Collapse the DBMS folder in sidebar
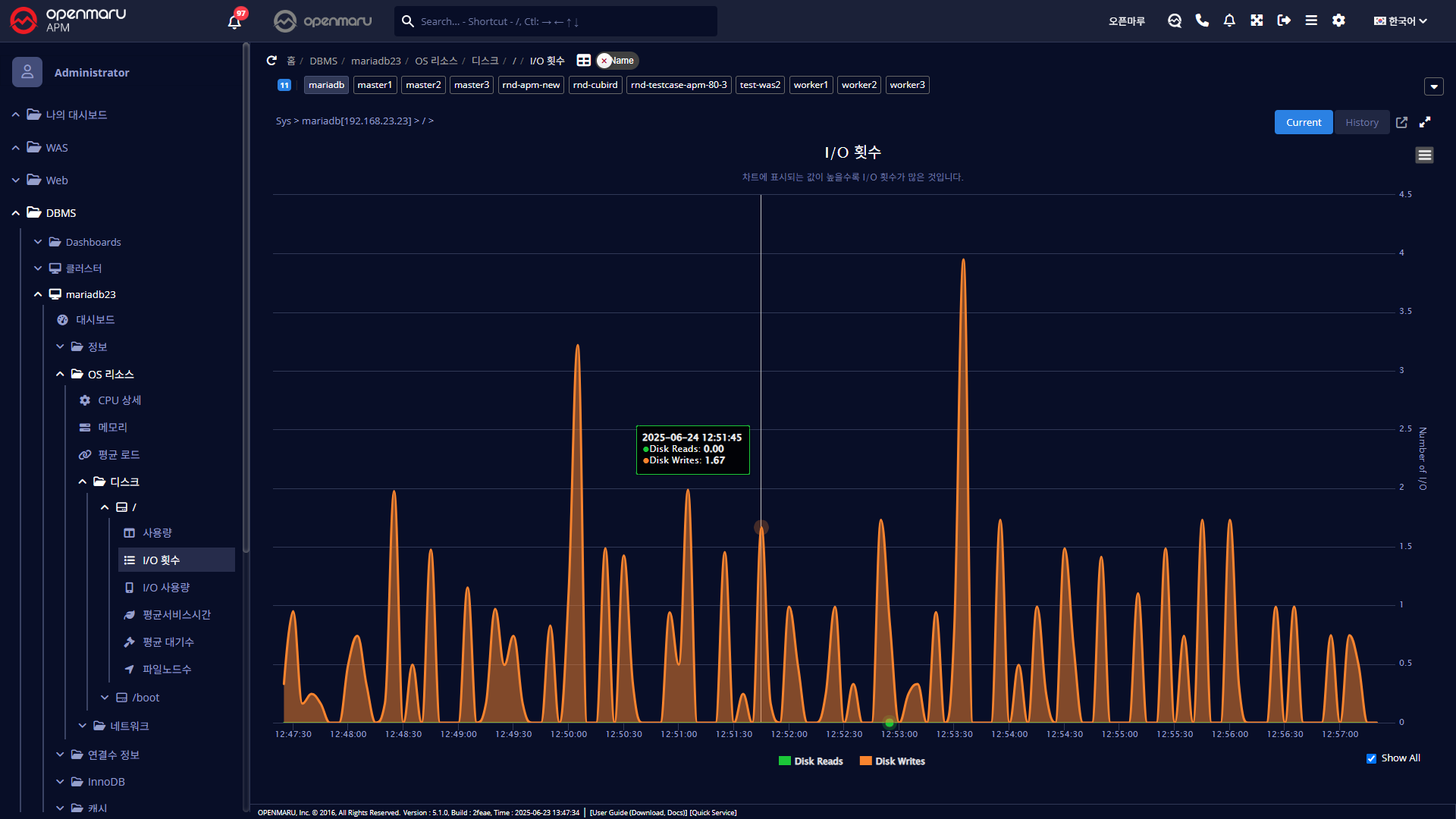This screenshot has width=1456, height=819. pyautogui.click(x=16, y=213)
